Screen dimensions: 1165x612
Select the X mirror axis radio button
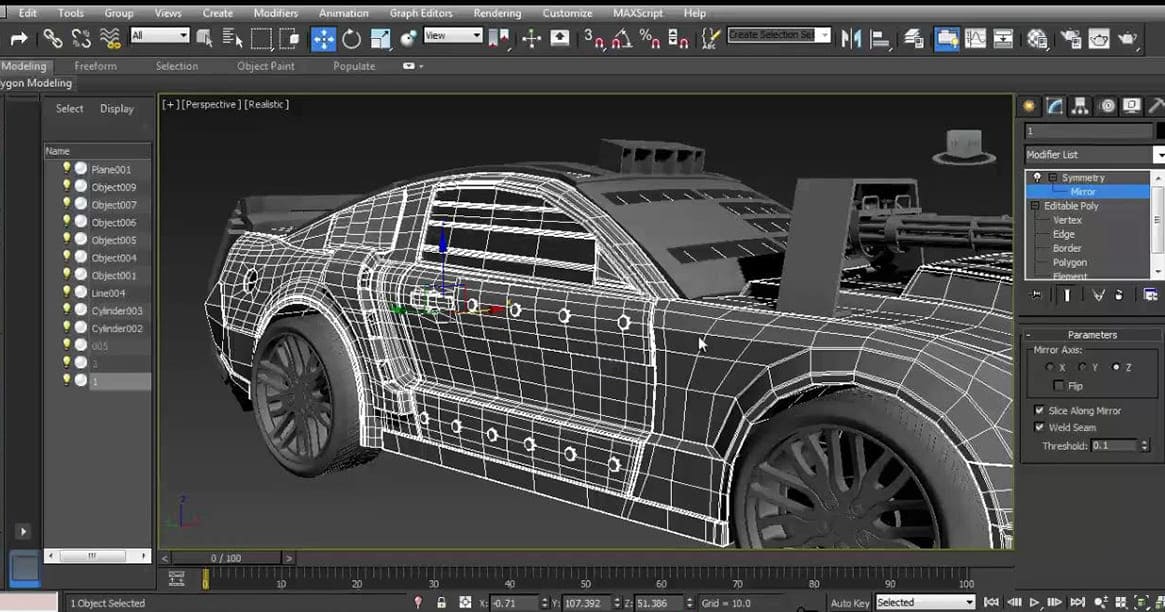coord(1049,368)
